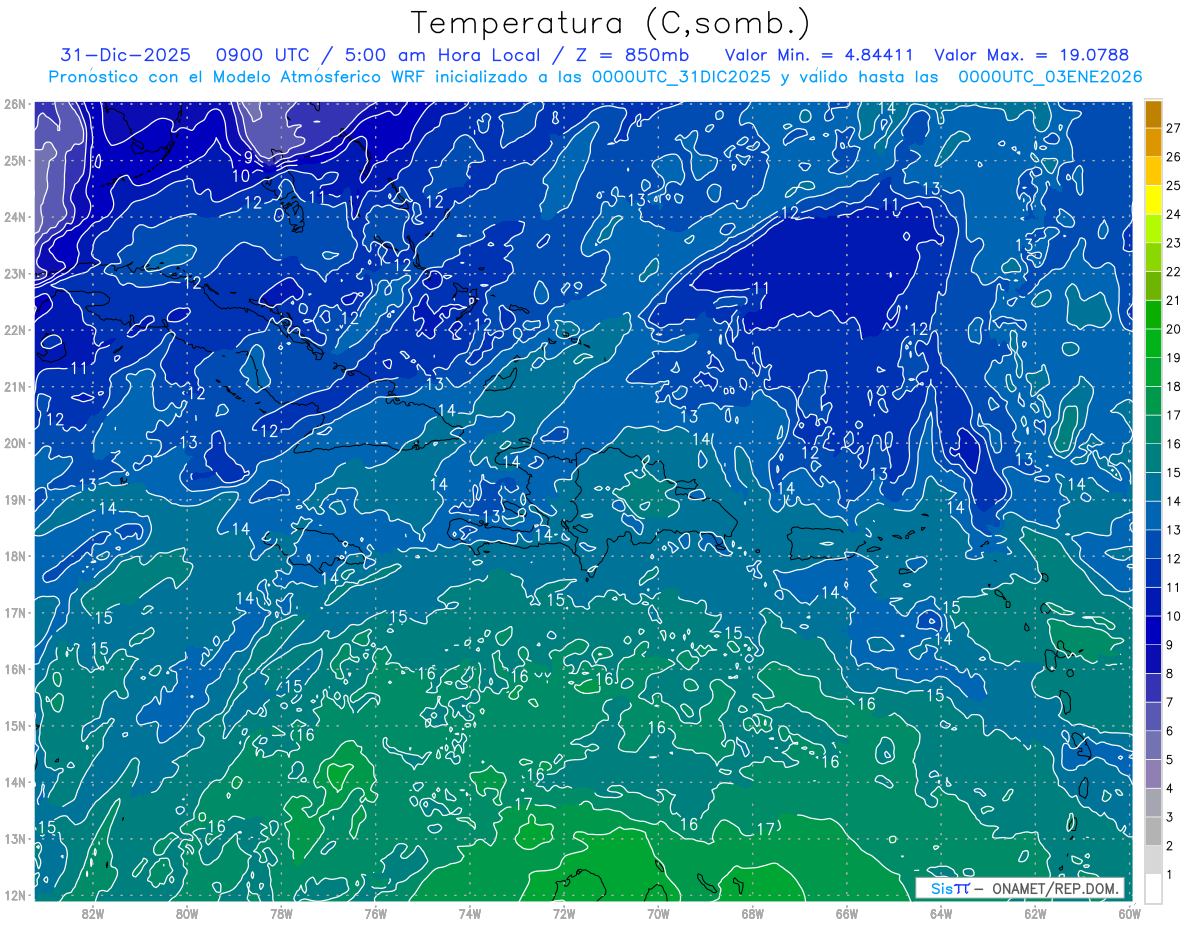Click the 22N latitude label

tap(15, 330)
